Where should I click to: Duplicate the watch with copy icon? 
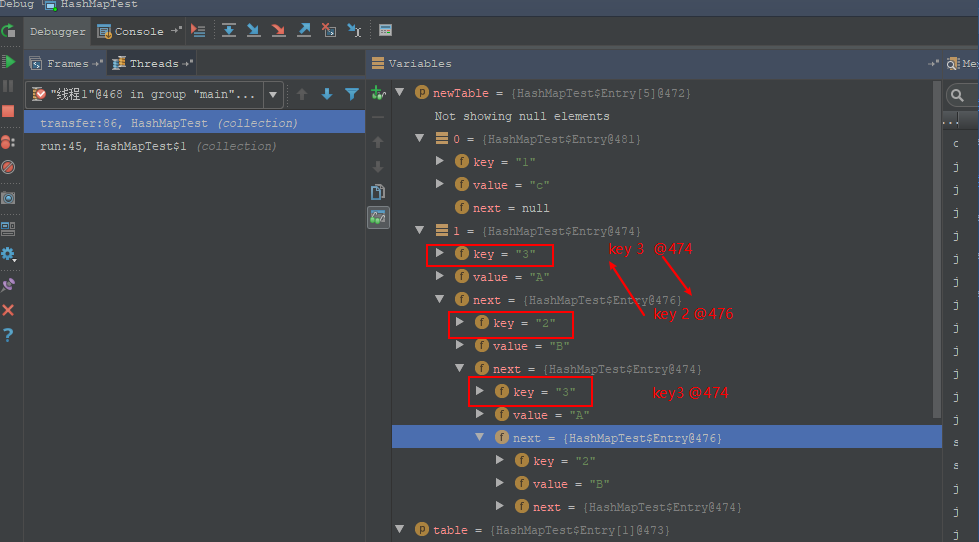coord(378,192)
